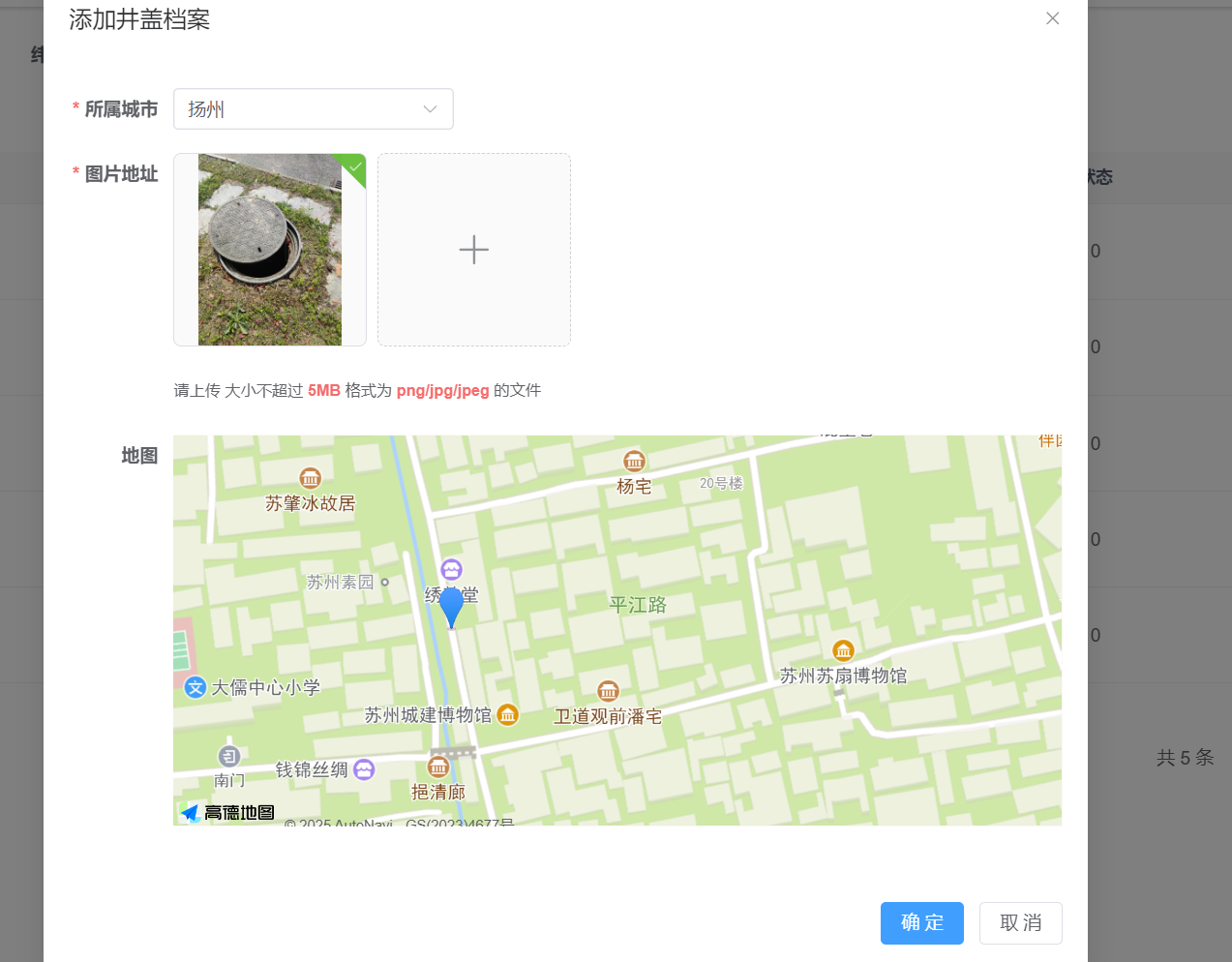The image size is (1232, 962).
Task: Click 共 5 条 pagination text in background page
Action: click(1185, 758)
